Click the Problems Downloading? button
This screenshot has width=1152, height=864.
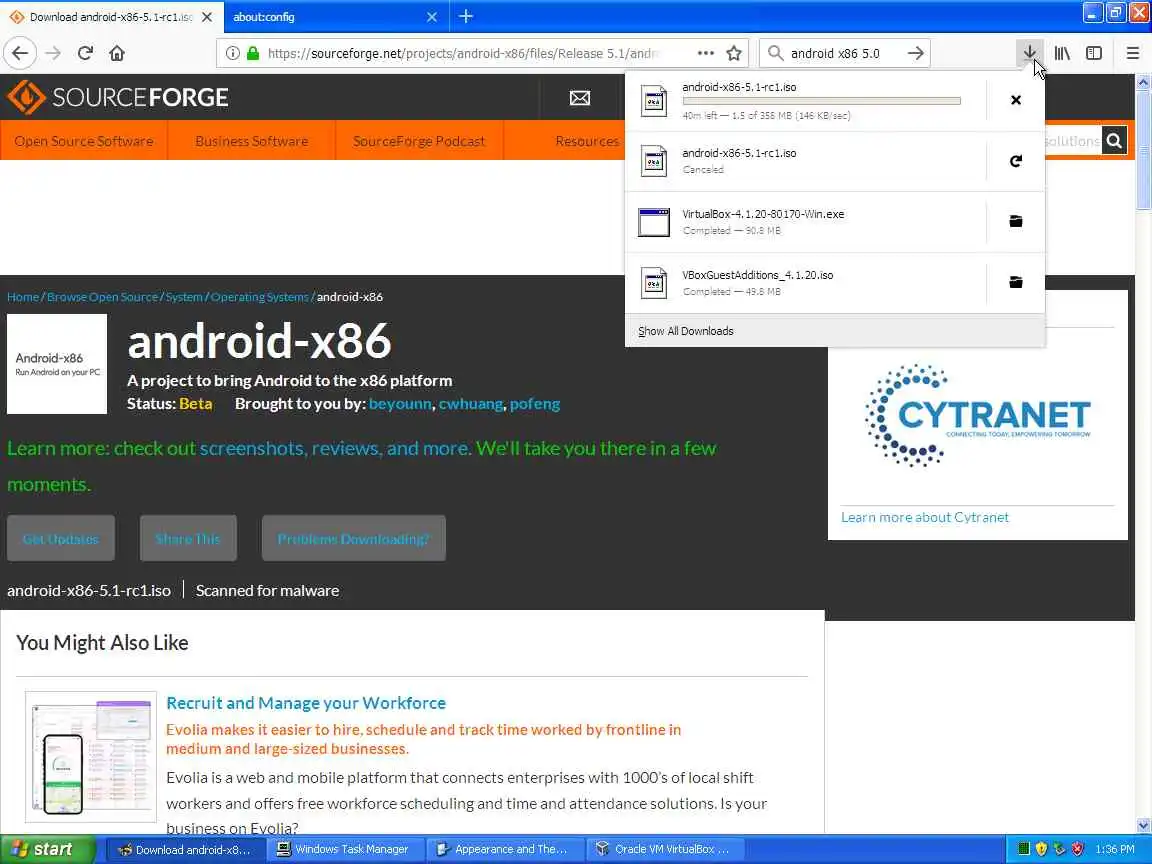[x=353, y=539]
